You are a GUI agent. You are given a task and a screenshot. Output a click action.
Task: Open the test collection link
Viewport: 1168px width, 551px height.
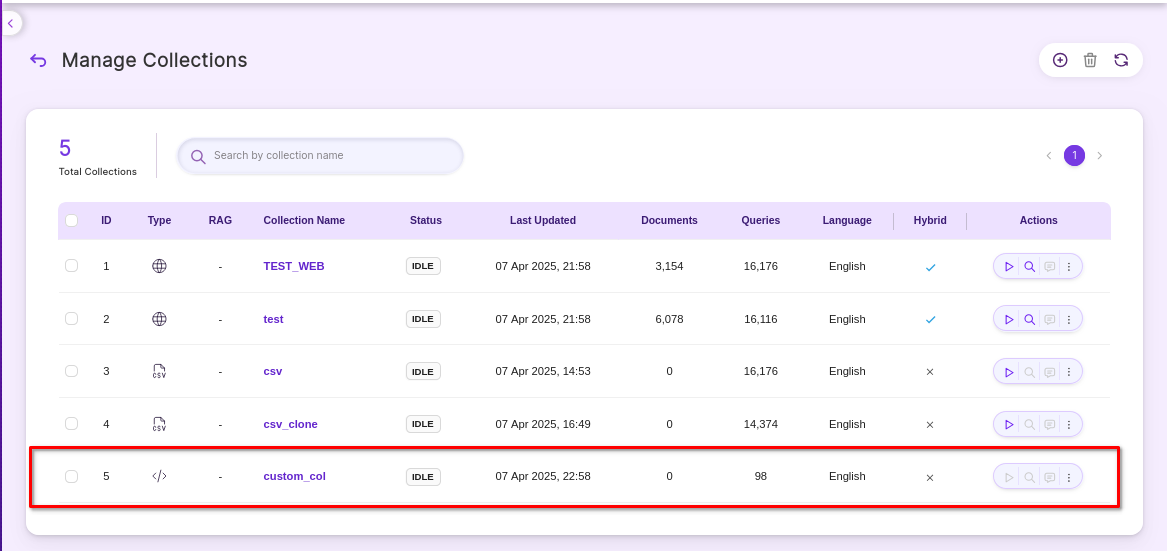[x=273, y=319]
